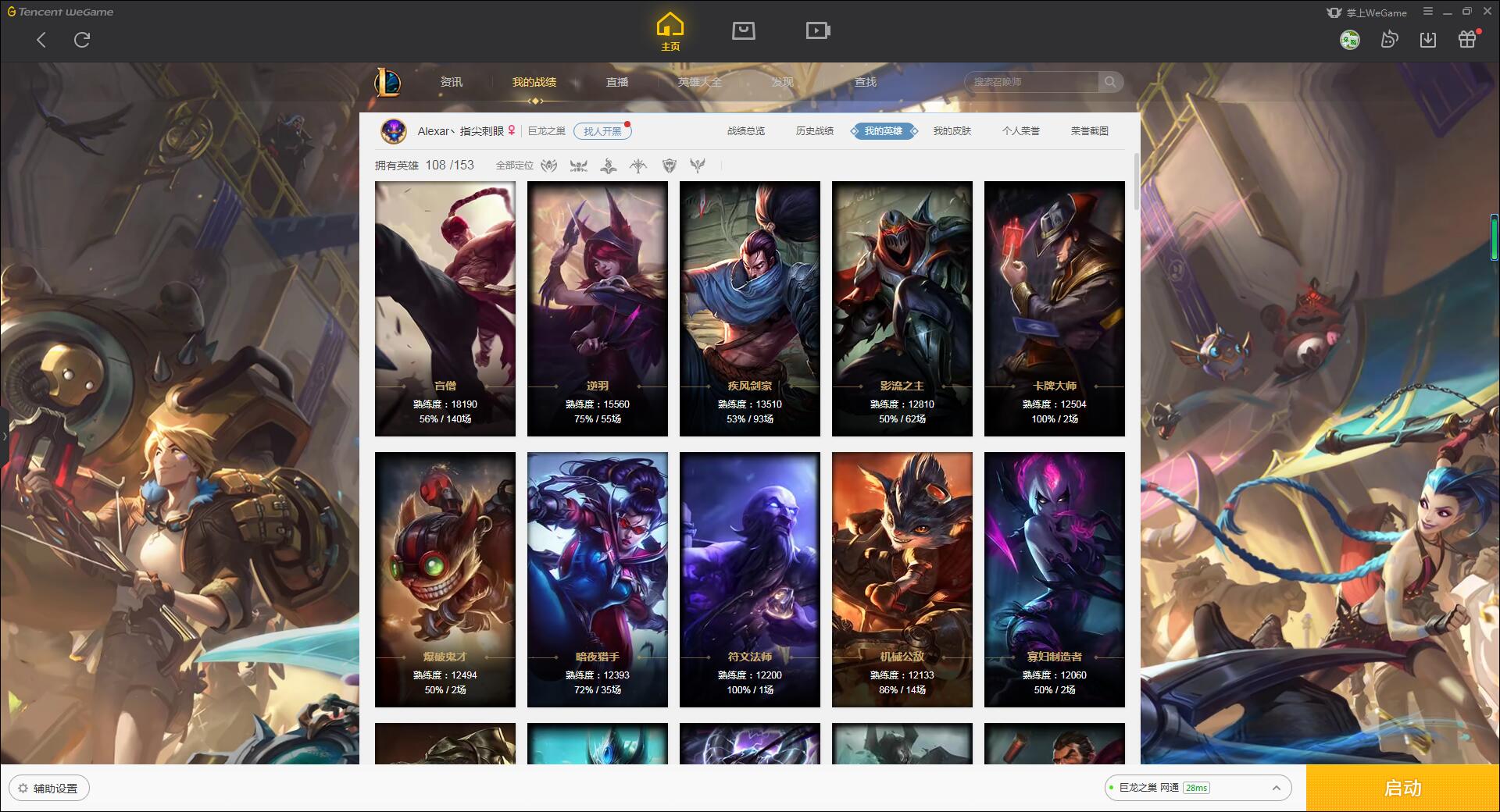
Task: Click the magnifier search icon
Action: [1110, 82]
